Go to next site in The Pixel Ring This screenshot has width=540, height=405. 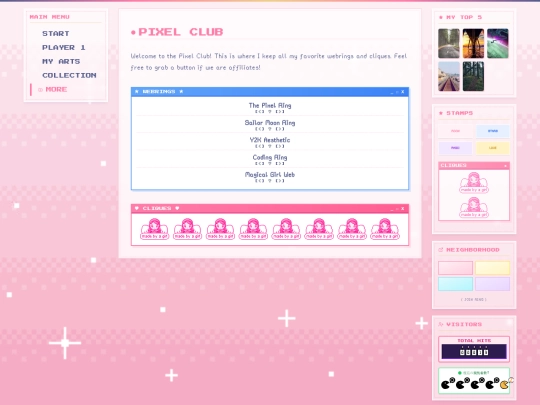point(280,112)
